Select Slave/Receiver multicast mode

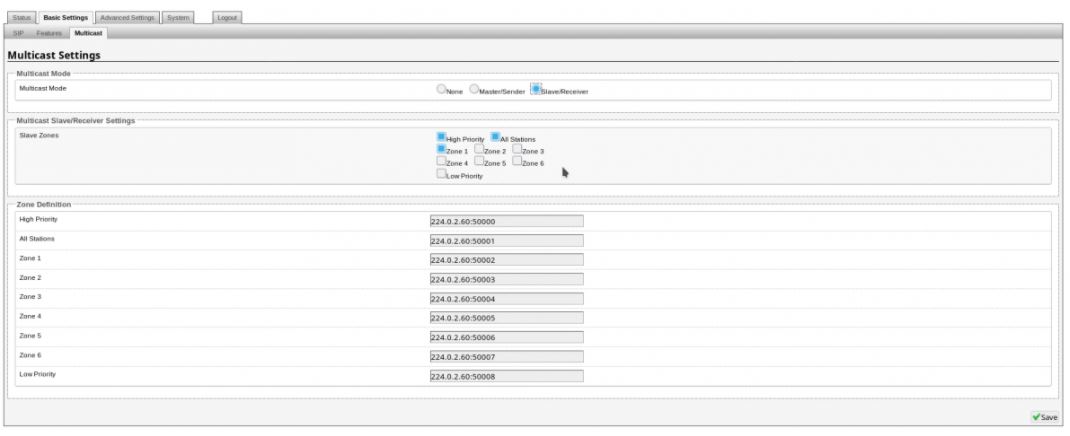click(x=535, y=90)
